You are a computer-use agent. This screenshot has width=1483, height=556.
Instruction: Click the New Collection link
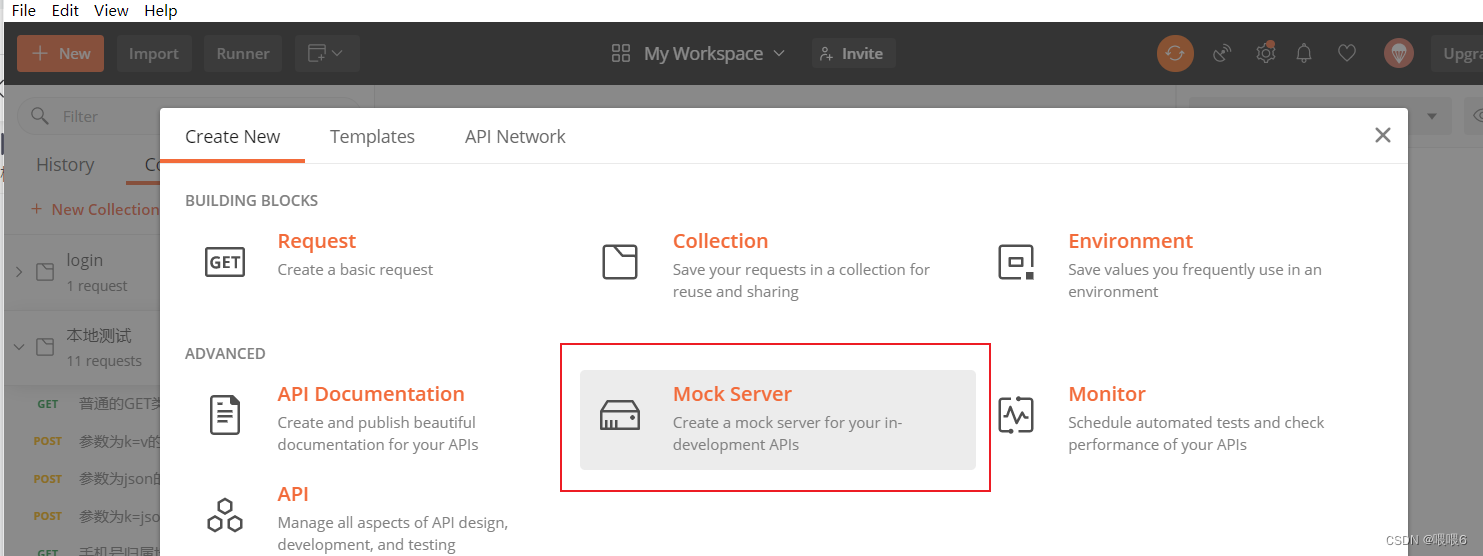pos(95,209)
